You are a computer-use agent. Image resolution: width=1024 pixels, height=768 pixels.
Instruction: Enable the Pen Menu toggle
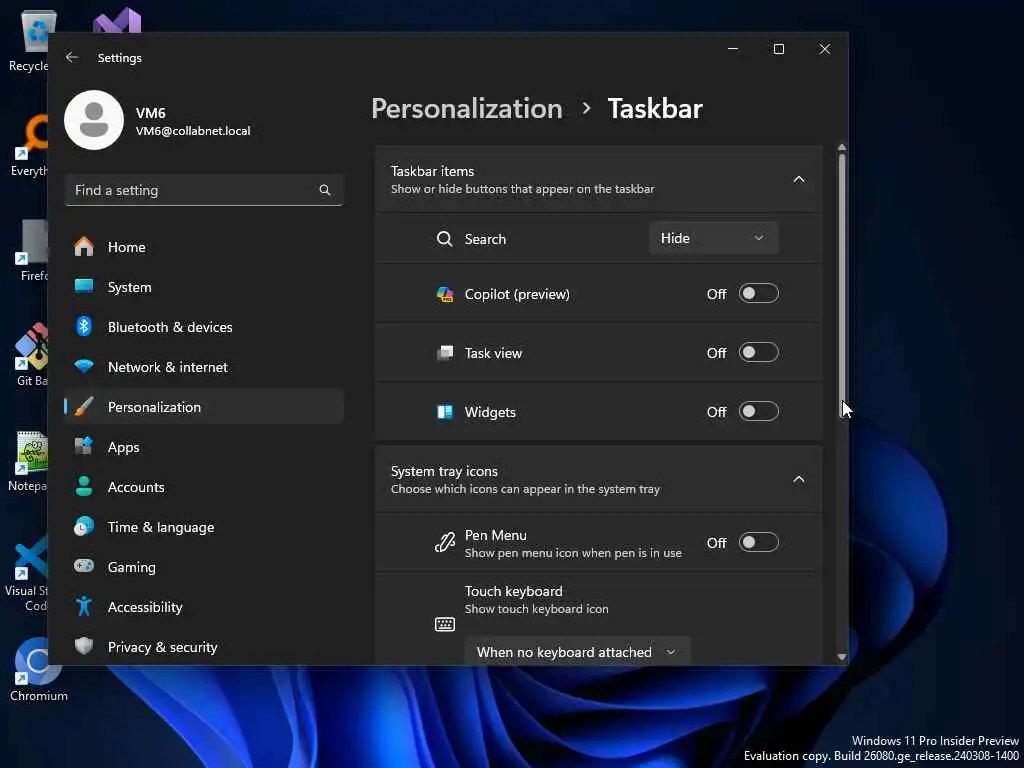(758, 542)
